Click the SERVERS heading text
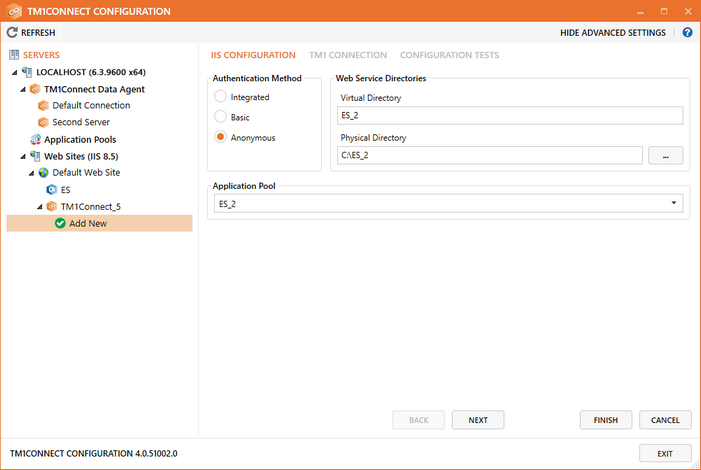Screen dimensions: 701x470 tap(41, 55)
